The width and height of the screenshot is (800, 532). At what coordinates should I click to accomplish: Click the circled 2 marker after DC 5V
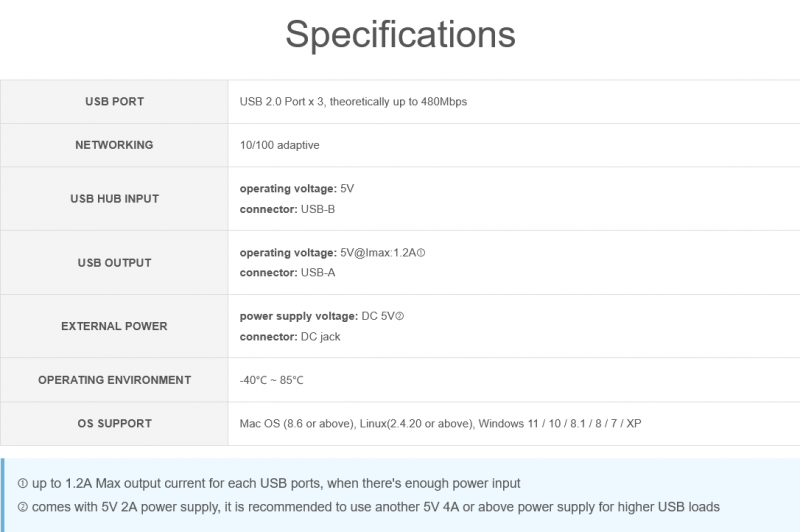[399, 317]
